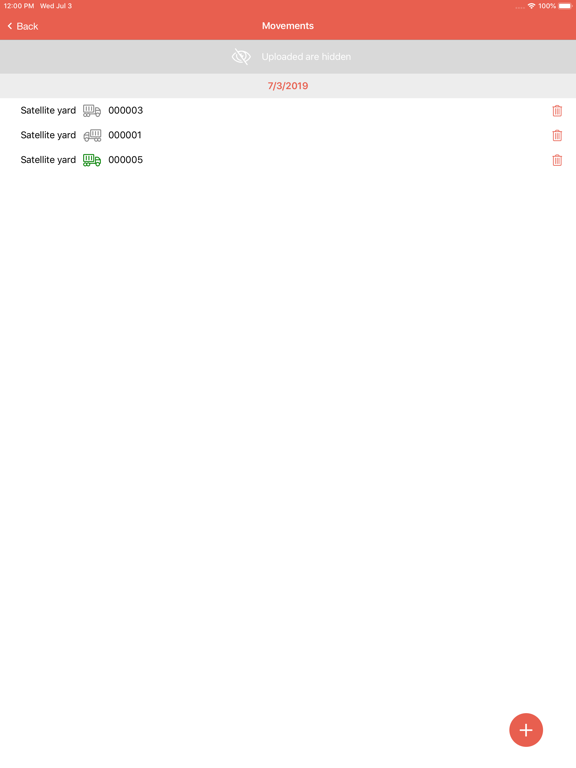Toggle 'Uploaded are hidden' filter text
The image size is (576, 768).
(306, 57)
